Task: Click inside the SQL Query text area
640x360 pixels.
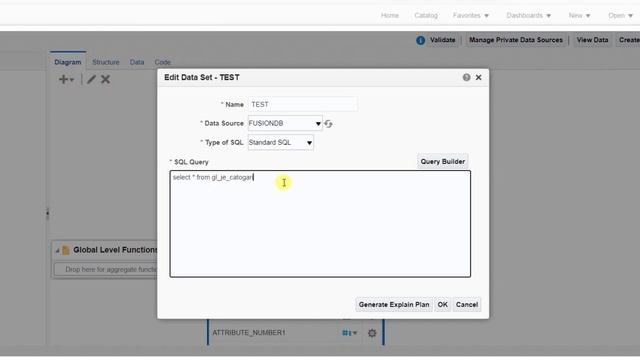Action: (x=320, y=224)
